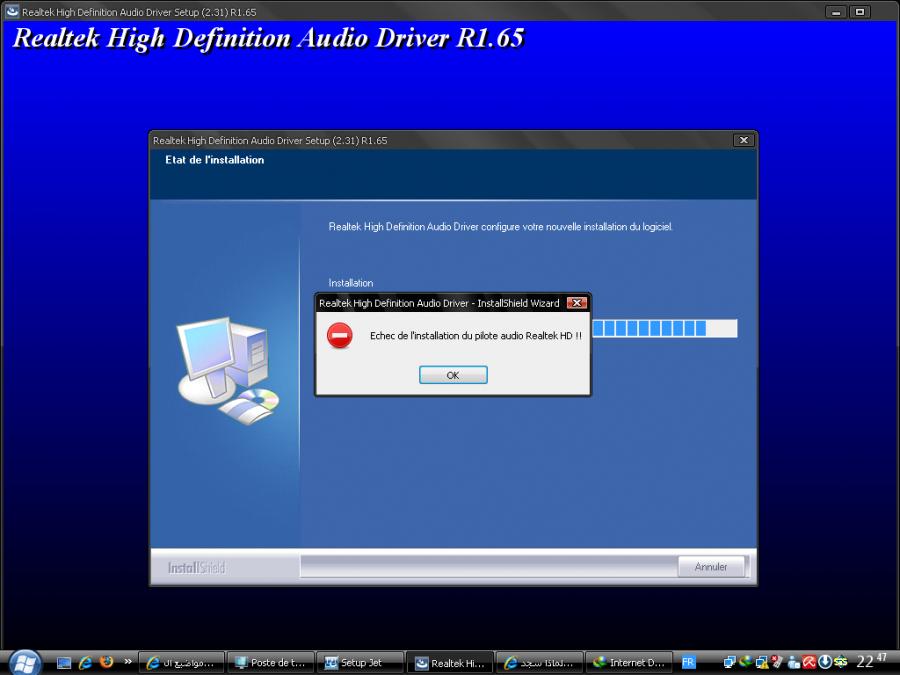
Task: Switch to the Setup Jet taskbar window
Action: [359, 662]
